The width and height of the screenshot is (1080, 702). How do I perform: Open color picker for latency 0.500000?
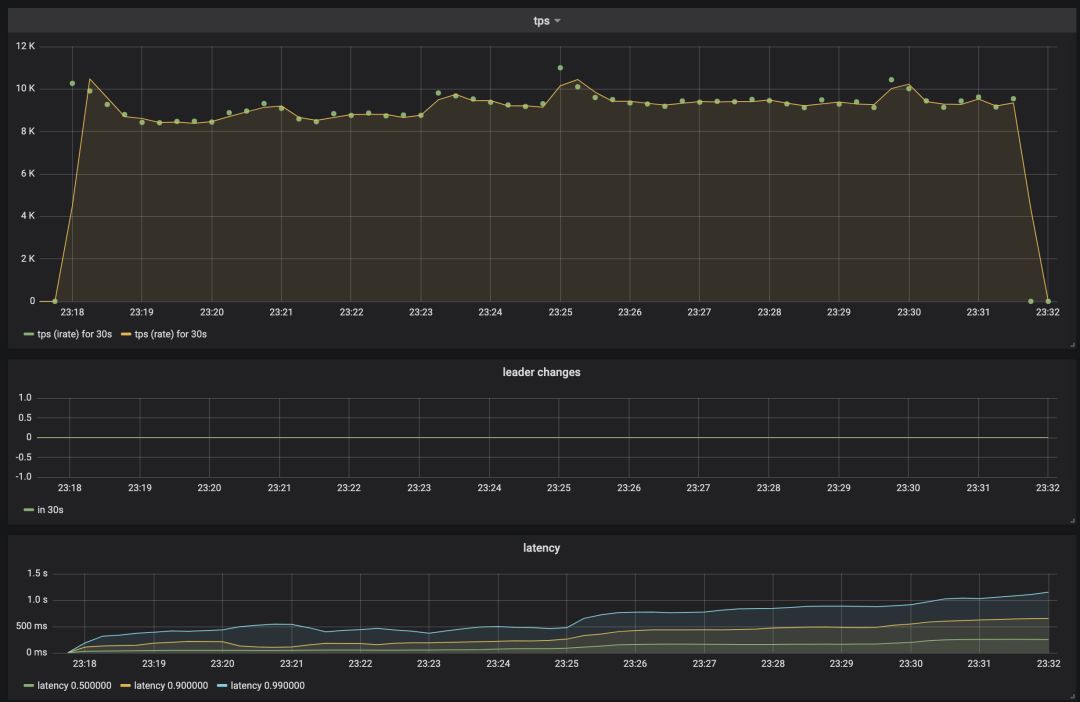pyautogui.click(x=29, y=686)
